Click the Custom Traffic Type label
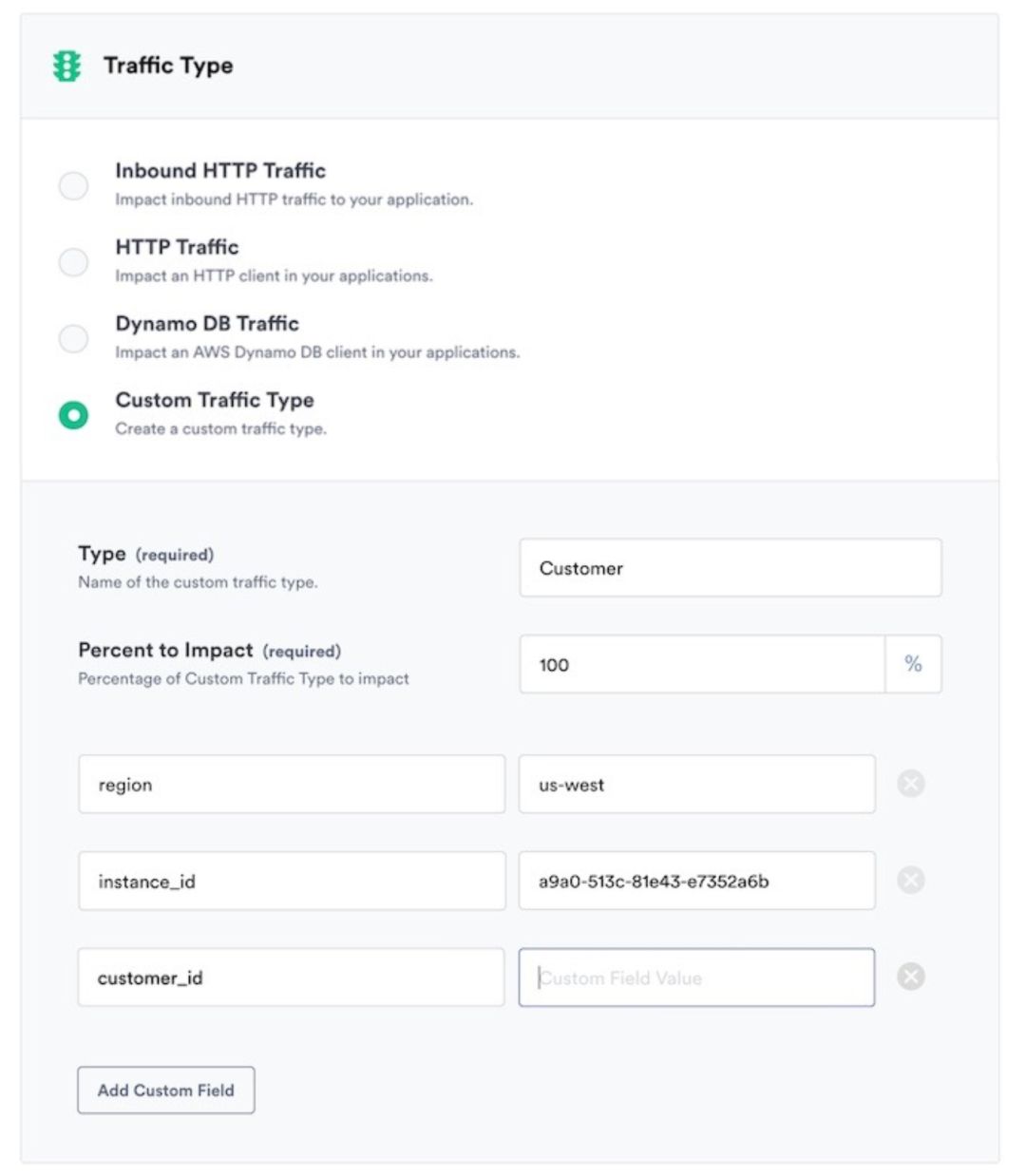The width and height of the screenshot is (1026, 1176). [215, 400]
